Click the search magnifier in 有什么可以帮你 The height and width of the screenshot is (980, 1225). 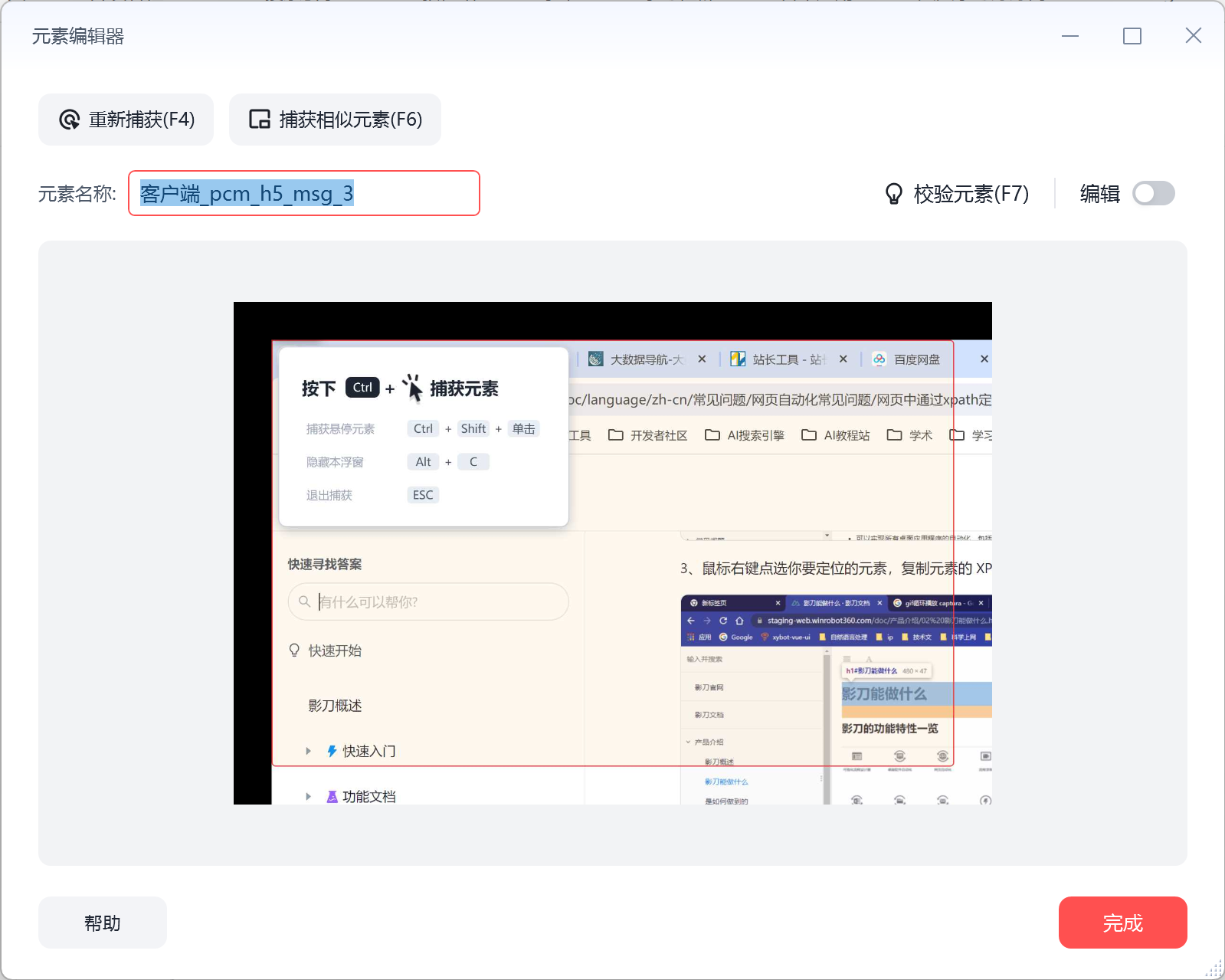point(304,601)
